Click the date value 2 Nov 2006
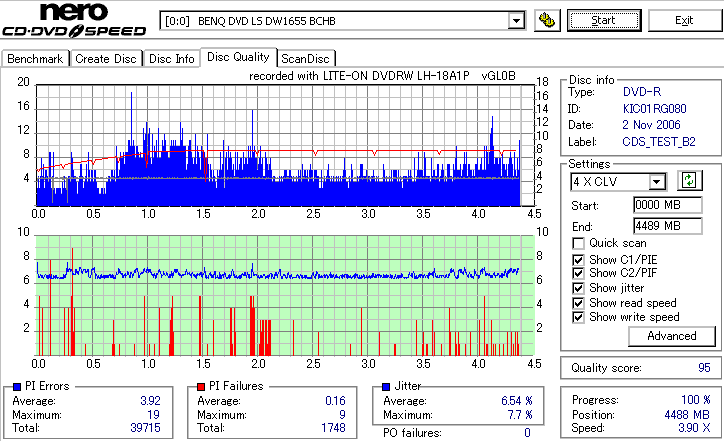Viewport: 724px width, 441px height. [651, 125]
